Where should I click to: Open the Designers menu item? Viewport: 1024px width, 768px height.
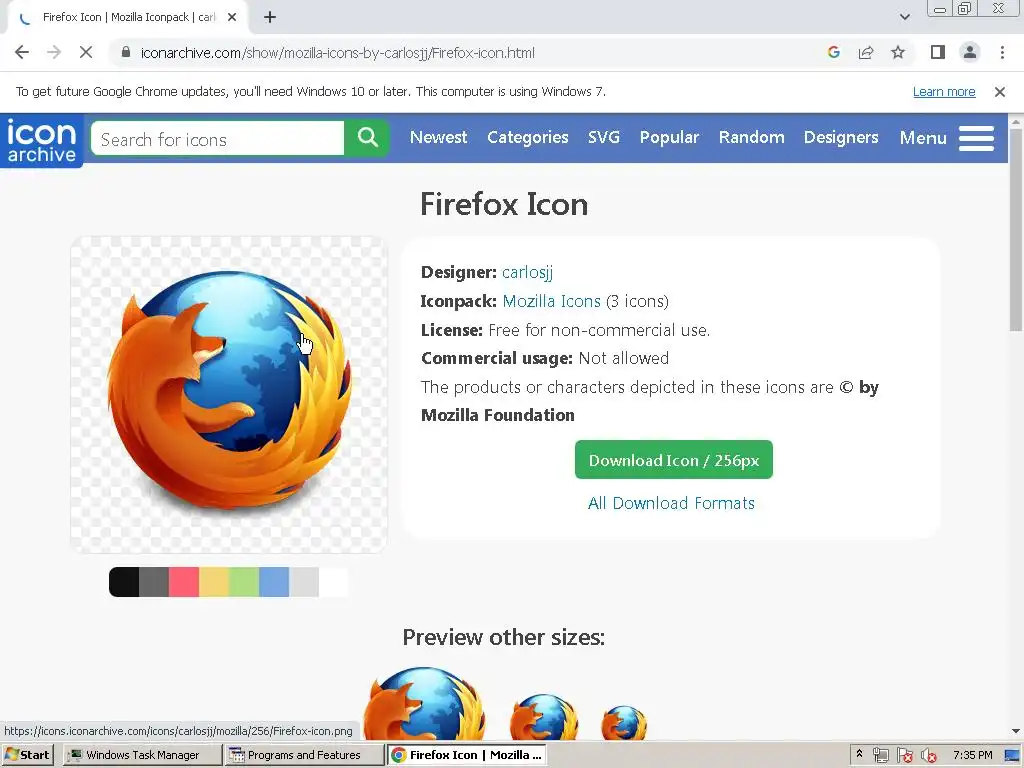[841, 137]
